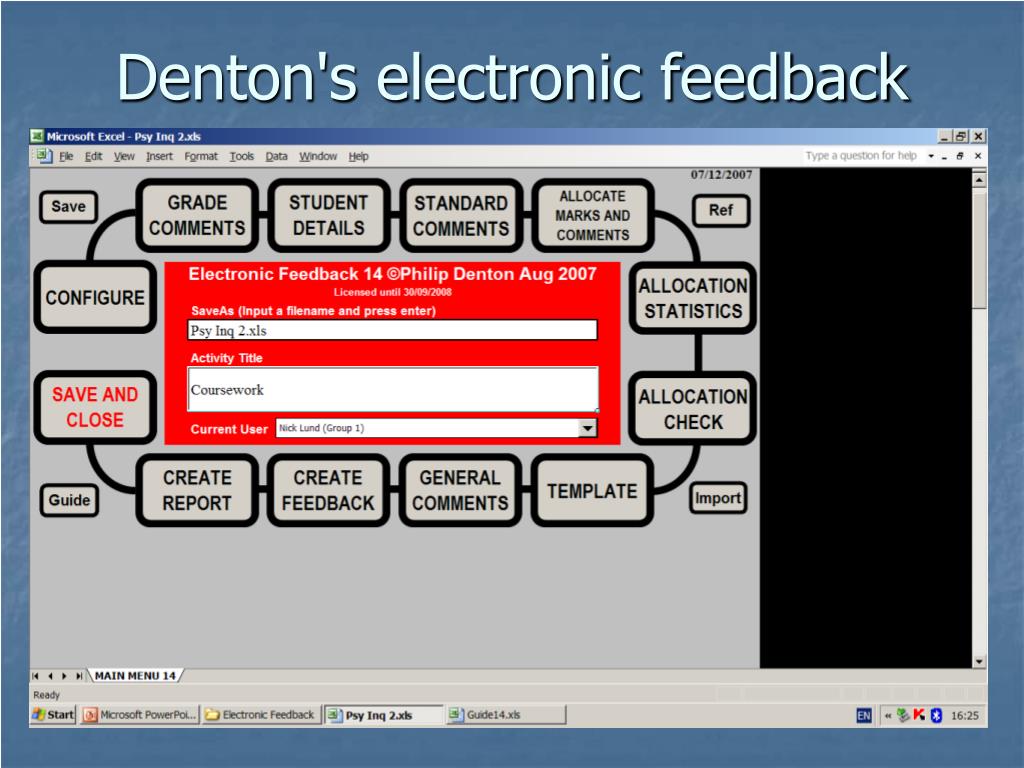The image size is (1024, 768).
Task: Click ALLOCATION CHECK button
Action: click(x=693, y=409)
